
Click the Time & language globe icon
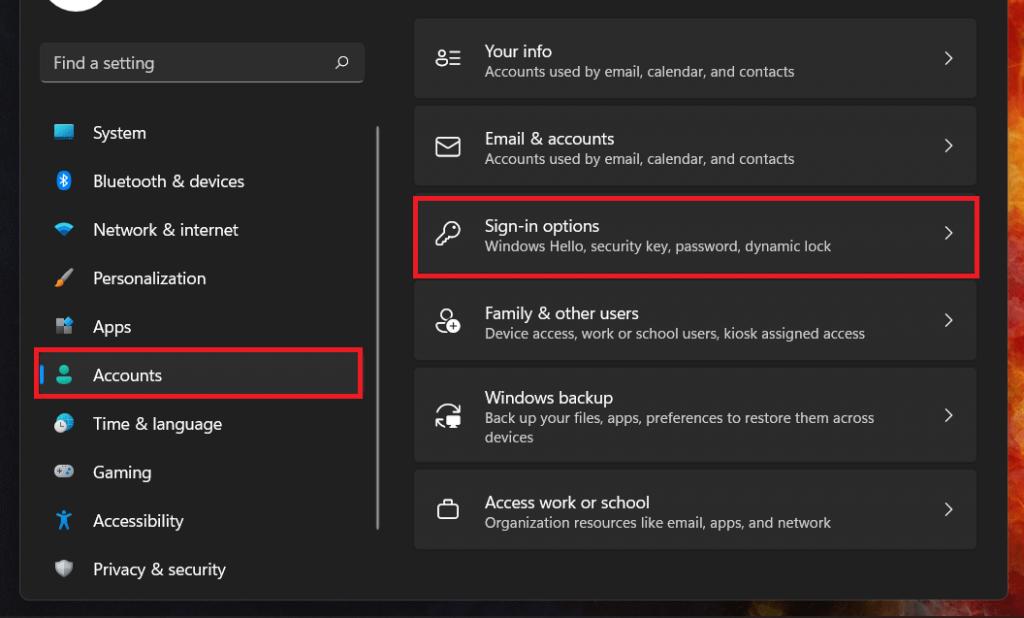pyautogui.click(x=64, y=423)
